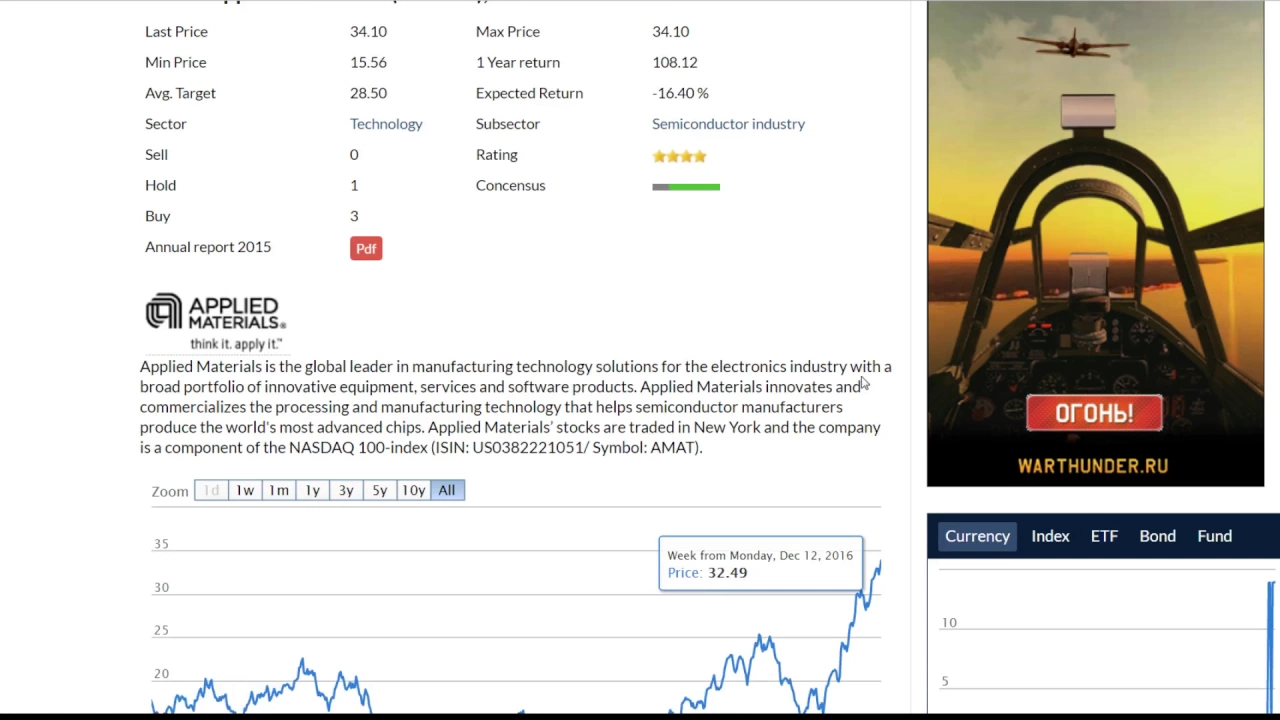Screen dimensions: 1280x720
Task: Click the Last Price value 34.10
Action: [x=368, y=32]
